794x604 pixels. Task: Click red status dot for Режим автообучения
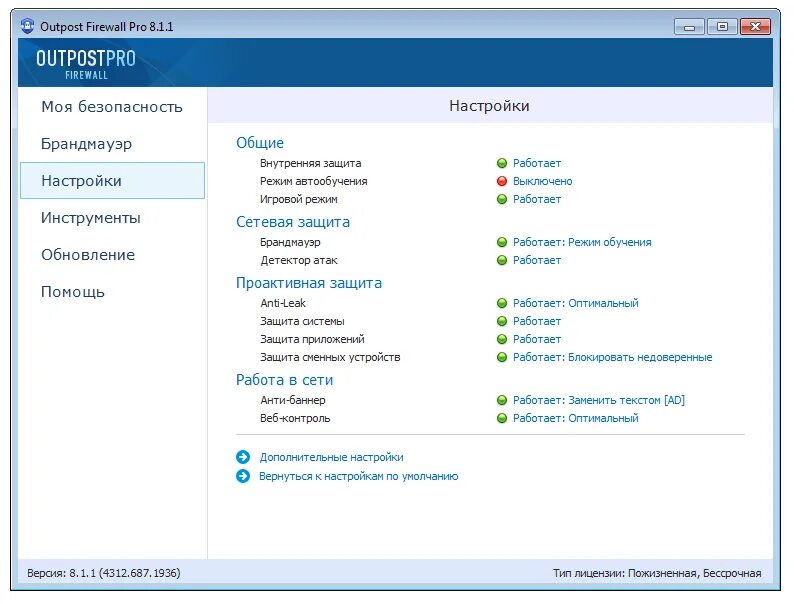point(502,181)
